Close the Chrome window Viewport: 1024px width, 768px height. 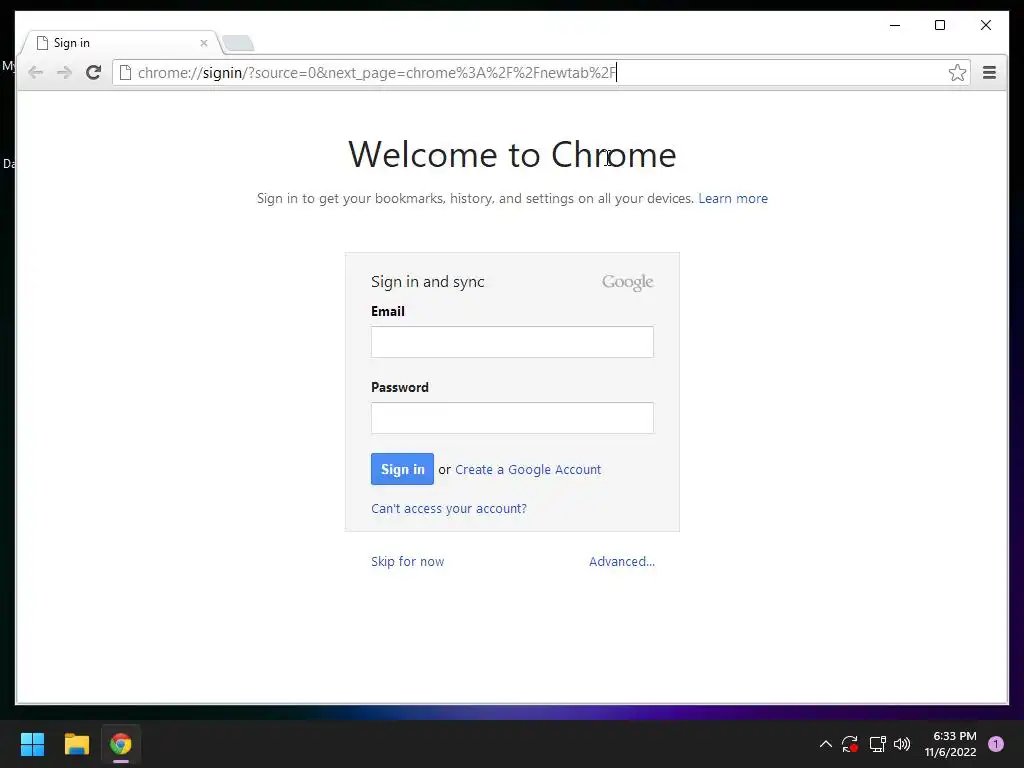[985, 25]
